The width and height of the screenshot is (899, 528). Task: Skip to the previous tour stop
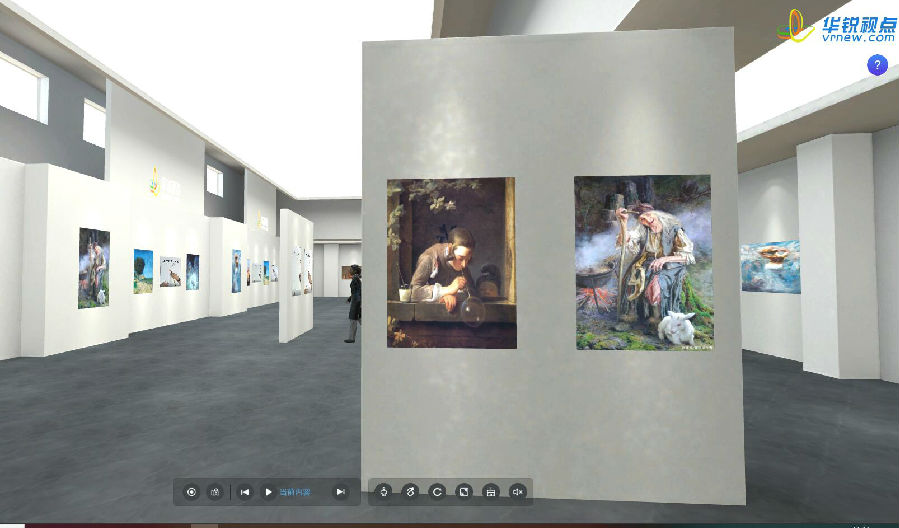245,492
